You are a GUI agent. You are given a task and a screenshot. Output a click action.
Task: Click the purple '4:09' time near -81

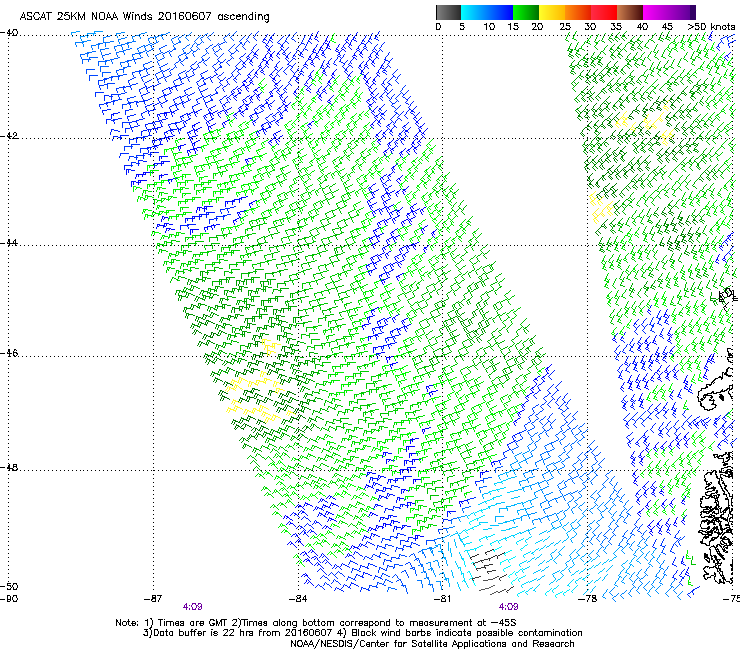pos(508,607)
